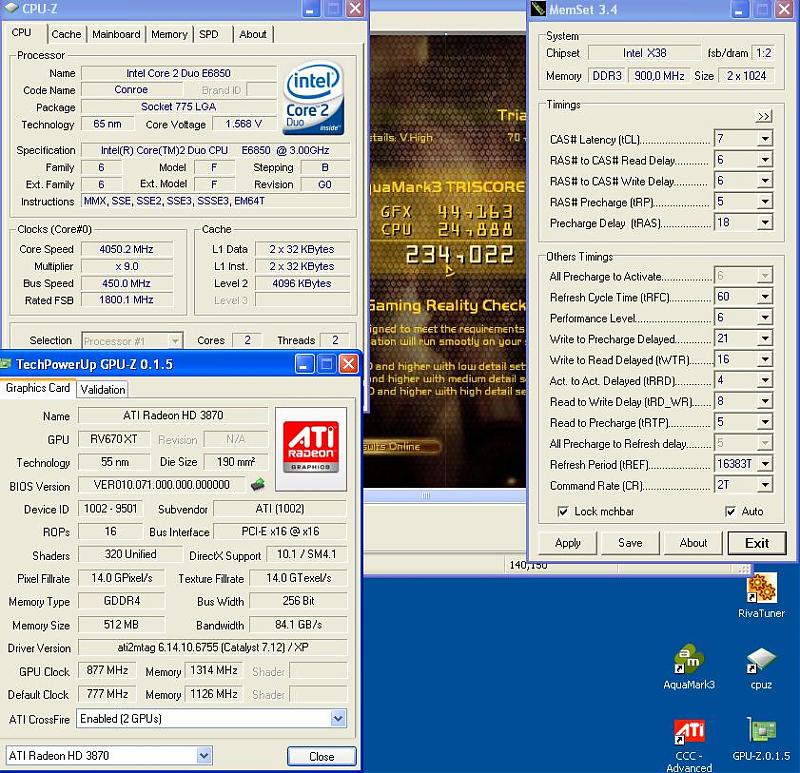Open the Precharge Delay (tRAS) dropdown
The height and width of the screenshot is (773, 800).
click(764, 222)
